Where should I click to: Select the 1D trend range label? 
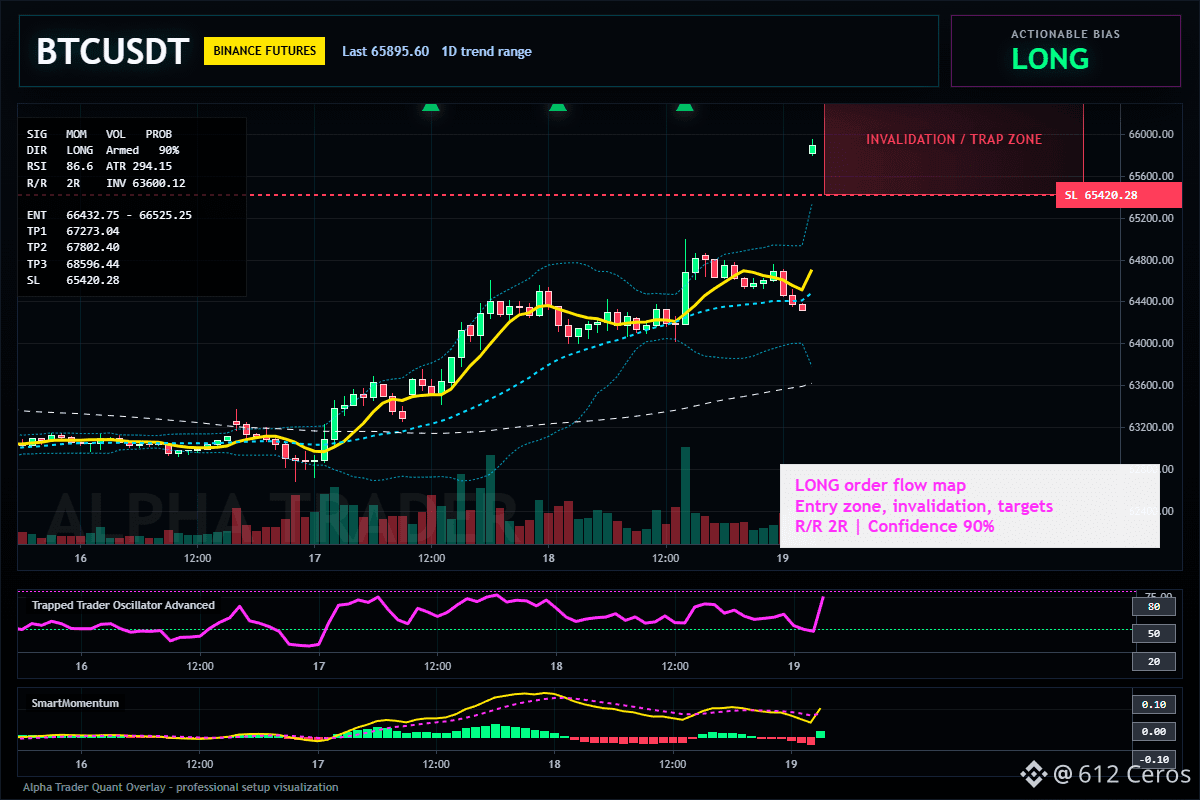pos(486,52)
